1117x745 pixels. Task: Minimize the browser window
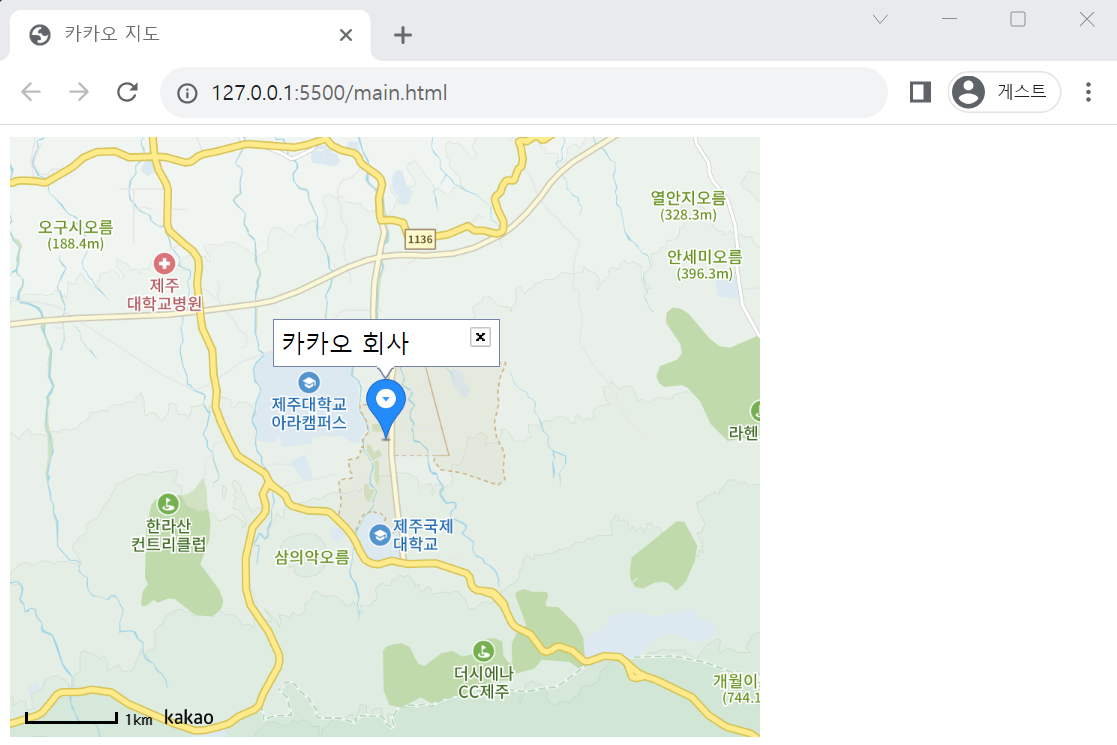pyautogui.click(x=950, y=19)
